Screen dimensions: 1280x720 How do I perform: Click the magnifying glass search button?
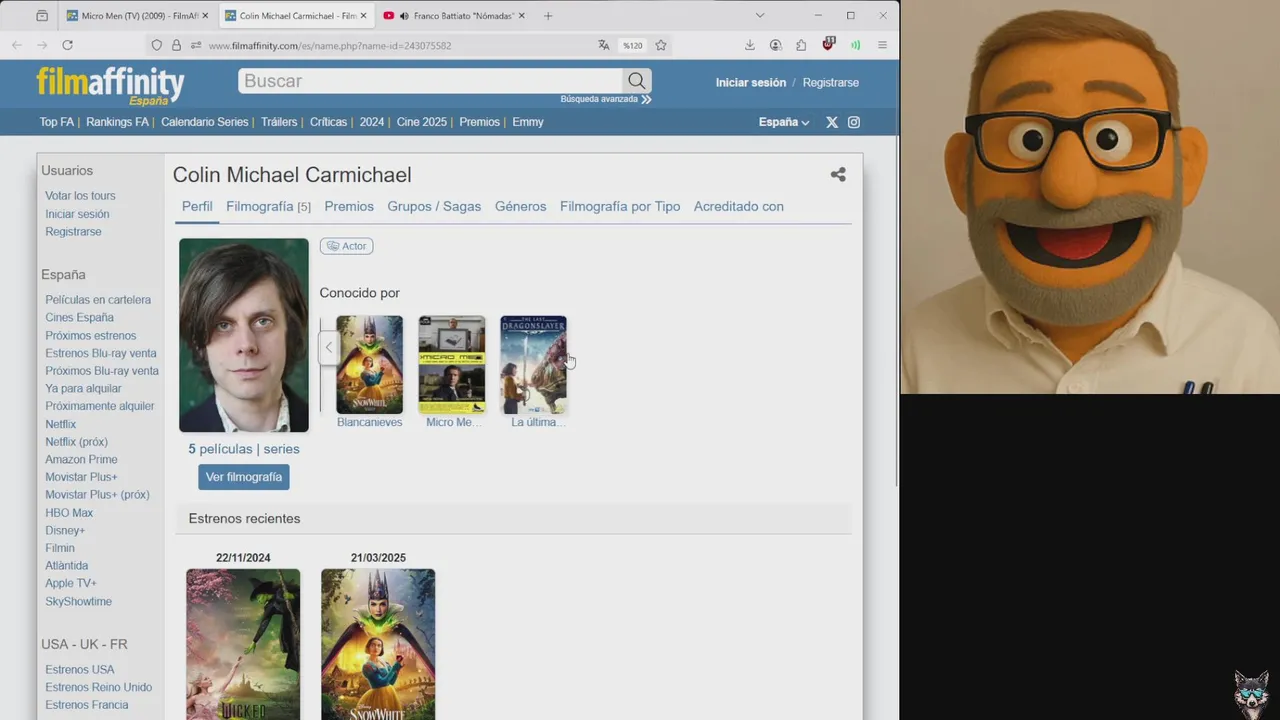coord(637,81)
